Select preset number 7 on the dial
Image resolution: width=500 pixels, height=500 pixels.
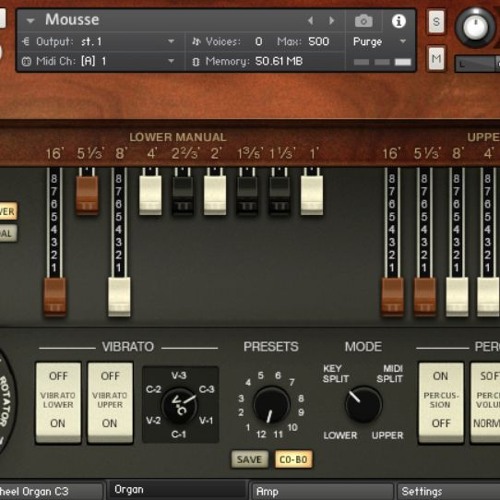click(x=292, y=382)
